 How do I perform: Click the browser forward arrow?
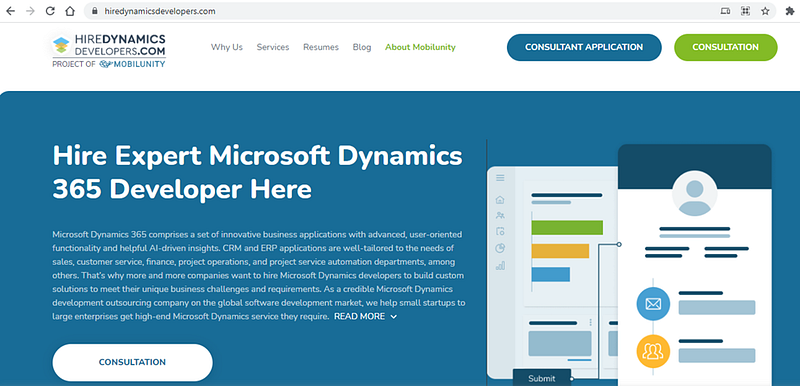(30, 11)
